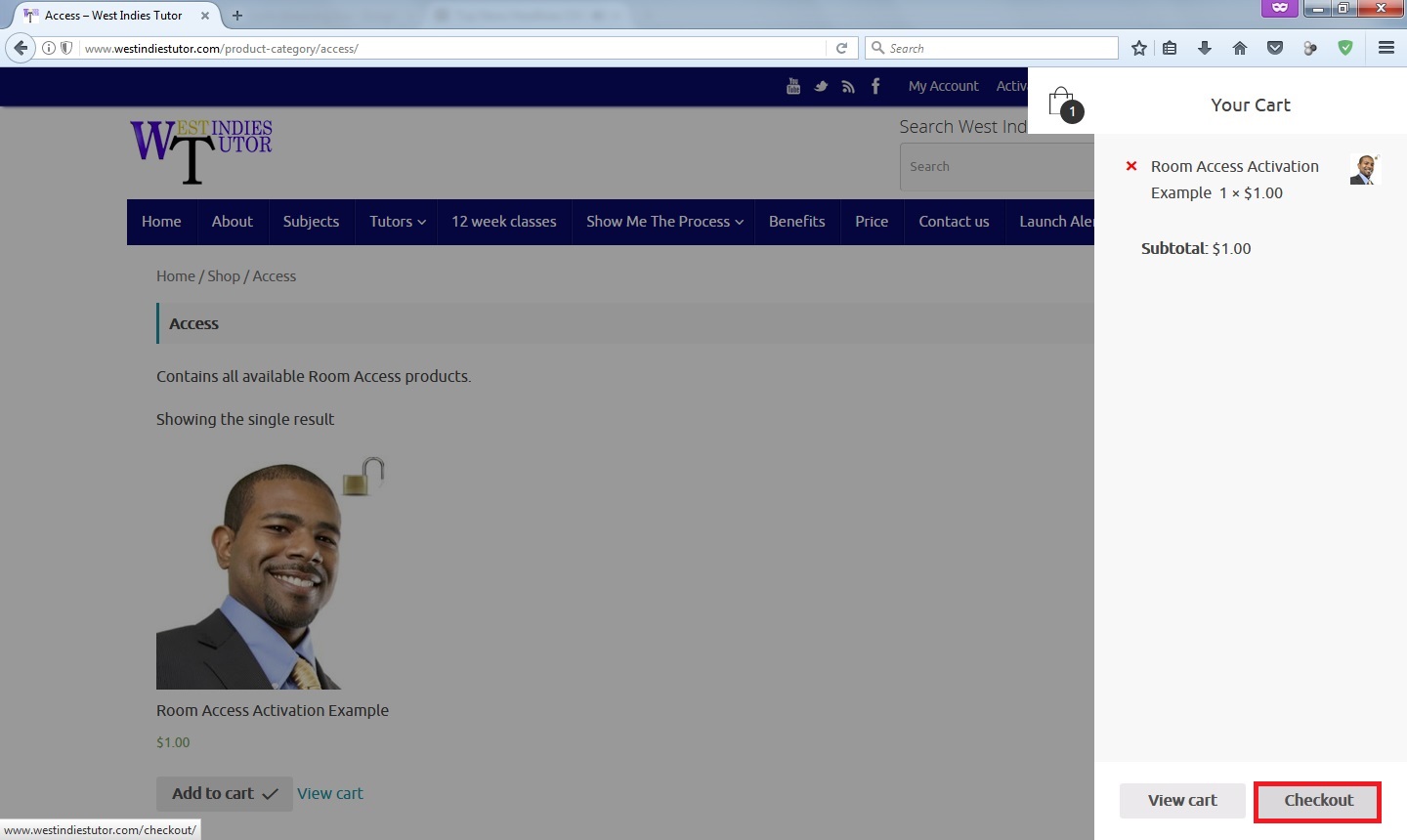Click the browser URL address field
This screenshot has width=1407, height=840.
pyautogui.click(x=449, y=48)
